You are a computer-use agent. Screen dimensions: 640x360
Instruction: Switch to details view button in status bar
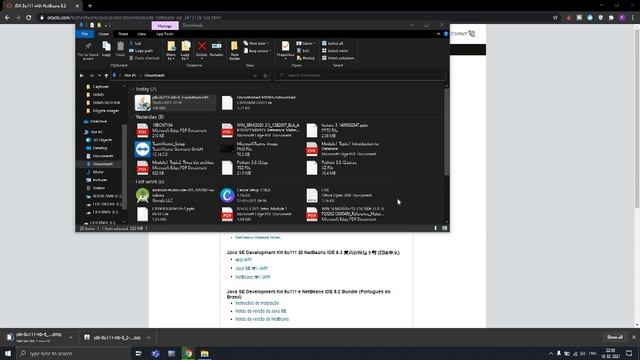tap(436, 229)
